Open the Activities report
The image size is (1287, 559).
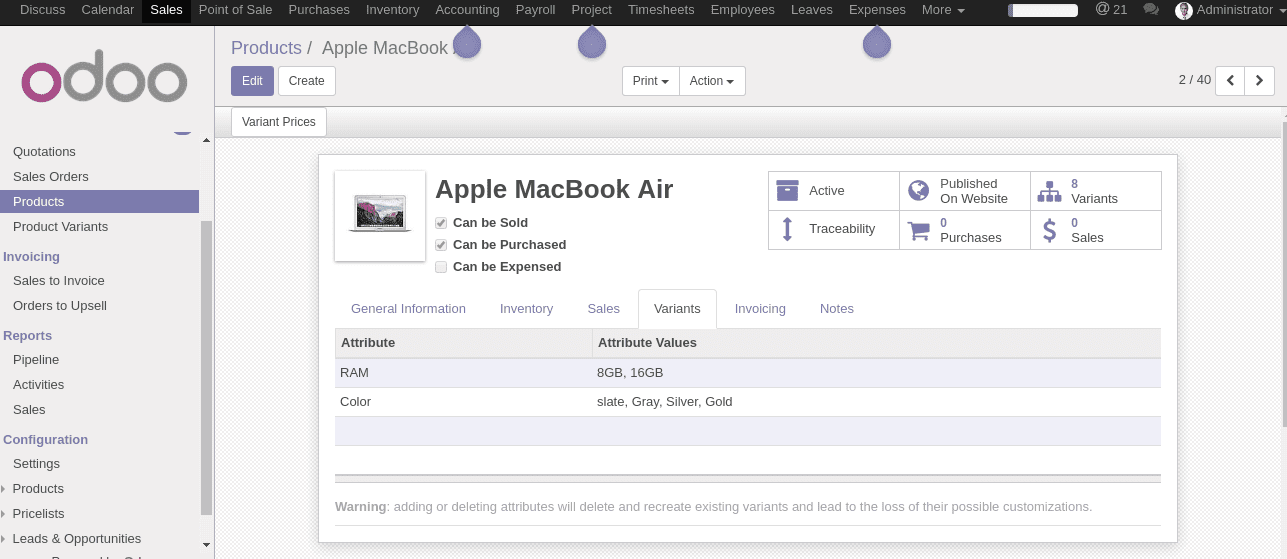pos(39,385)
